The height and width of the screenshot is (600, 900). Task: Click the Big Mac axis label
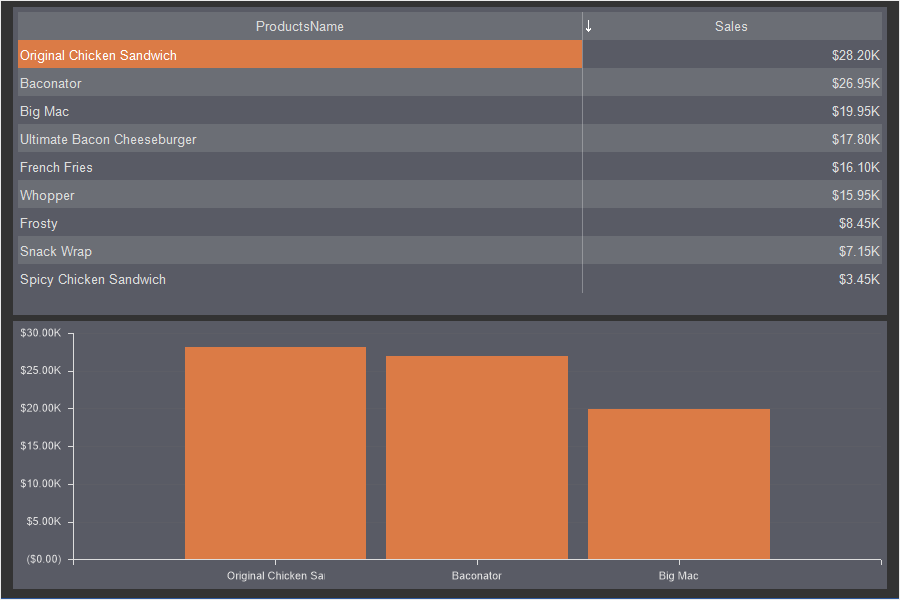coord(679,576)
